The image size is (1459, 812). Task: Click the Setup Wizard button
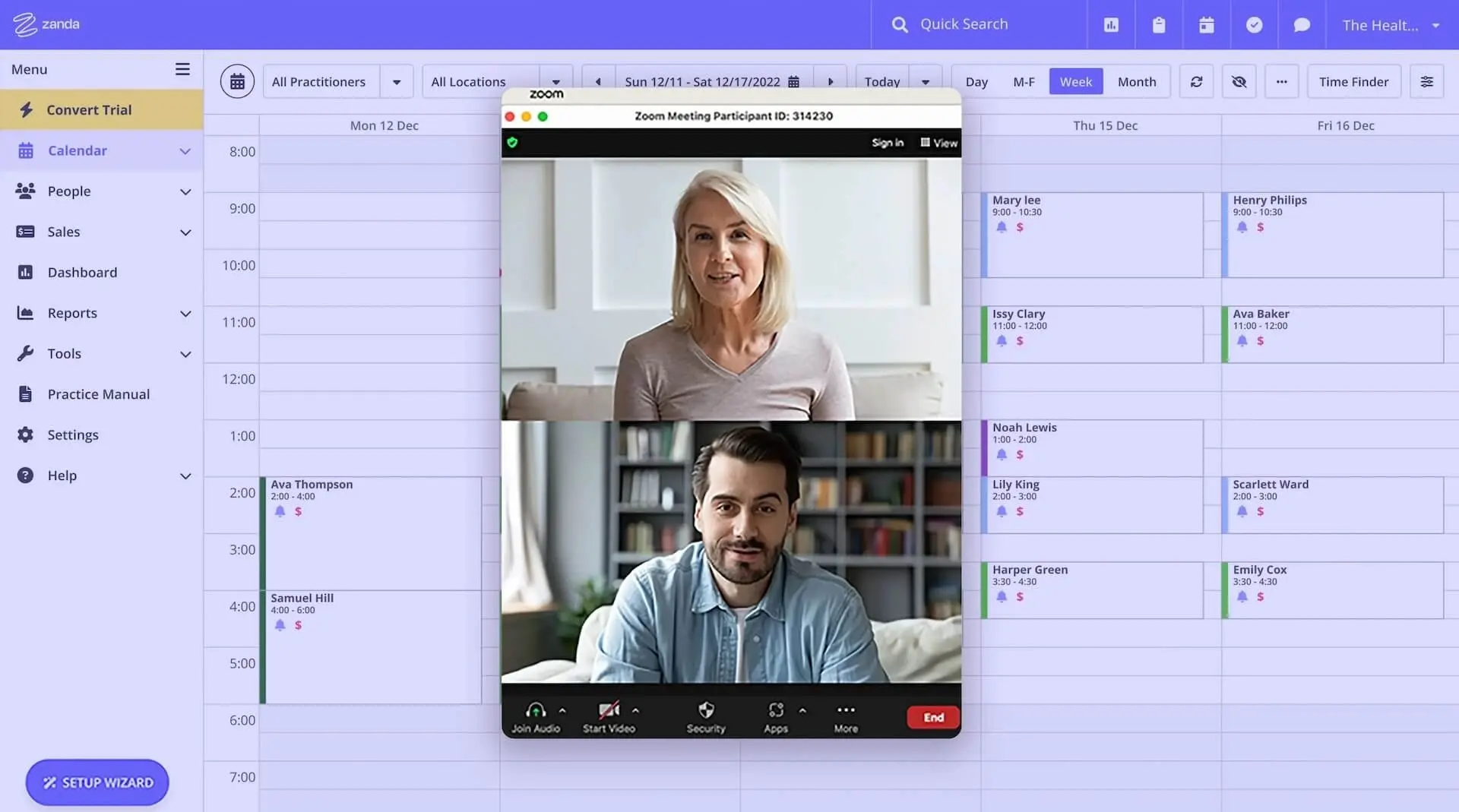97,782
